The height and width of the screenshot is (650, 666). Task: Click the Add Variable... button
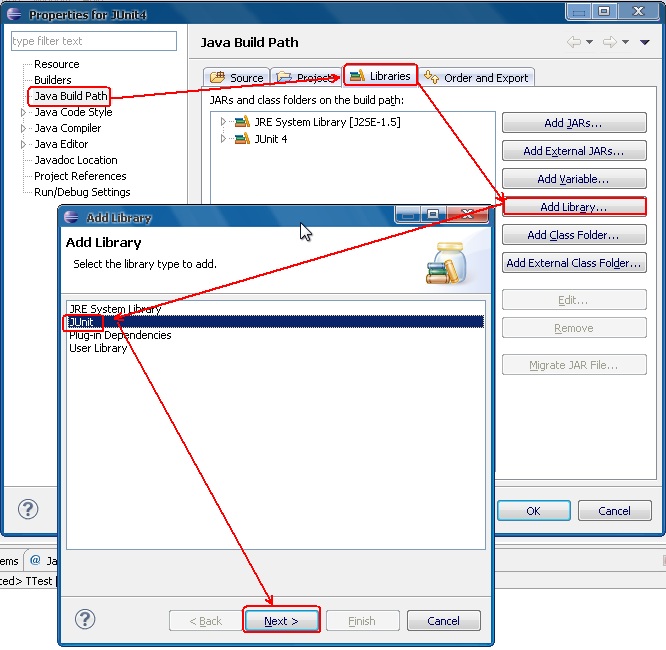(574, 179)
